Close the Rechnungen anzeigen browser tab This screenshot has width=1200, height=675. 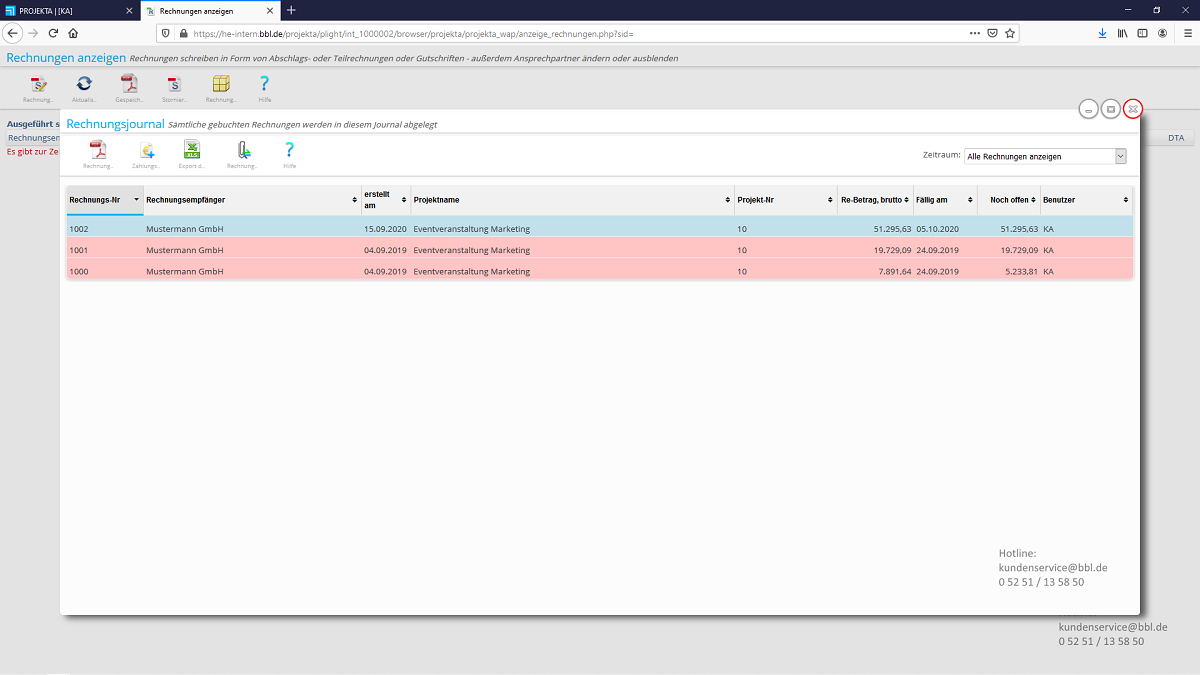point(271,10)
